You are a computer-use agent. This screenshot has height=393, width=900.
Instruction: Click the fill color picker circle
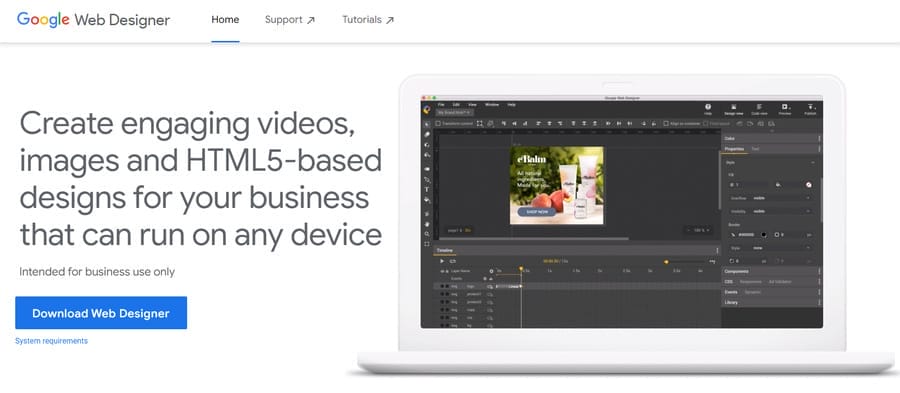(x=809, y=185)
